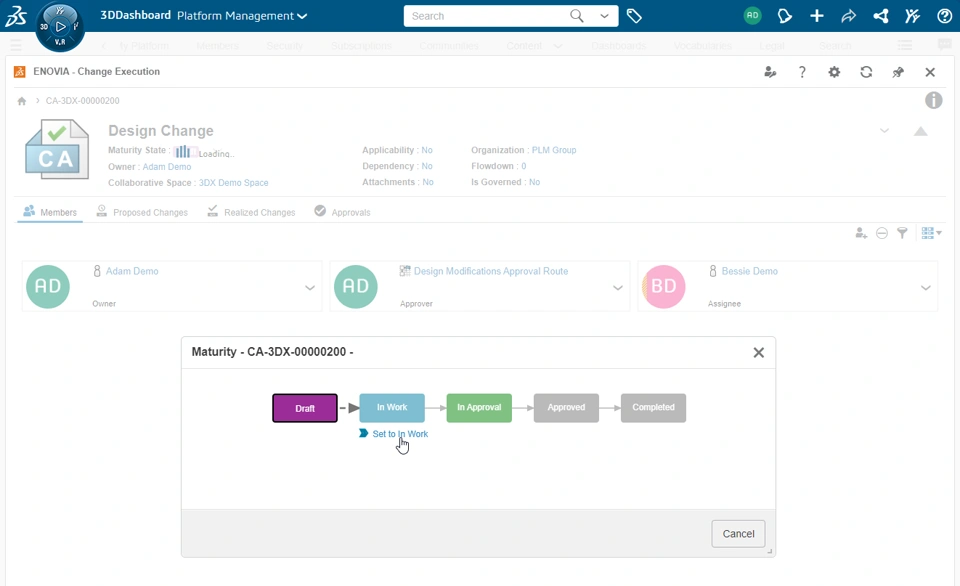Image resolution: width=960 pixels, height=586 pixels.
Task: Click Bessie Demo name on member card
Action: pyautogui.click(x=749, y=271)
